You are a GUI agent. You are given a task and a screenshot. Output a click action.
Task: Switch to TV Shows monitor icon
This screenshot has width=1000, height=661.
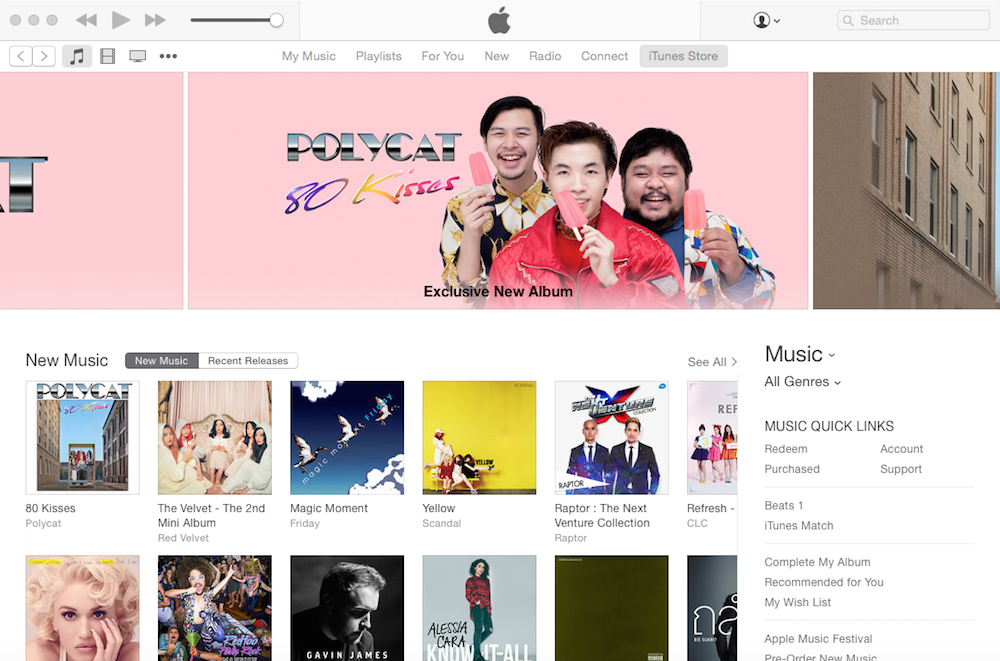click(x=138, y=56)
